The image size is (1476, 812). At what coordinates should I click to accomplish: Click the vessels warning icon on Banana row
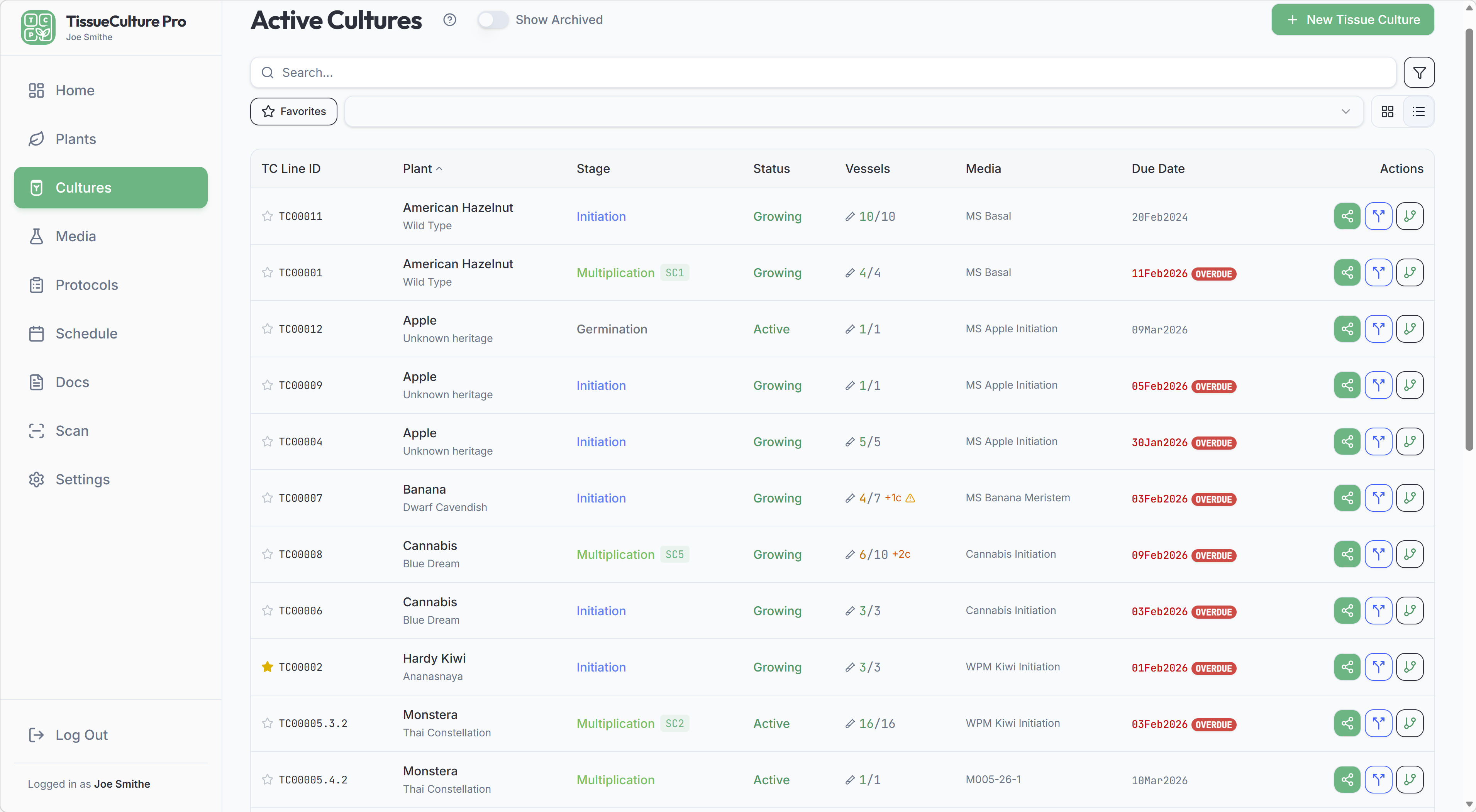pyautogui.click(x=910, y=498)
